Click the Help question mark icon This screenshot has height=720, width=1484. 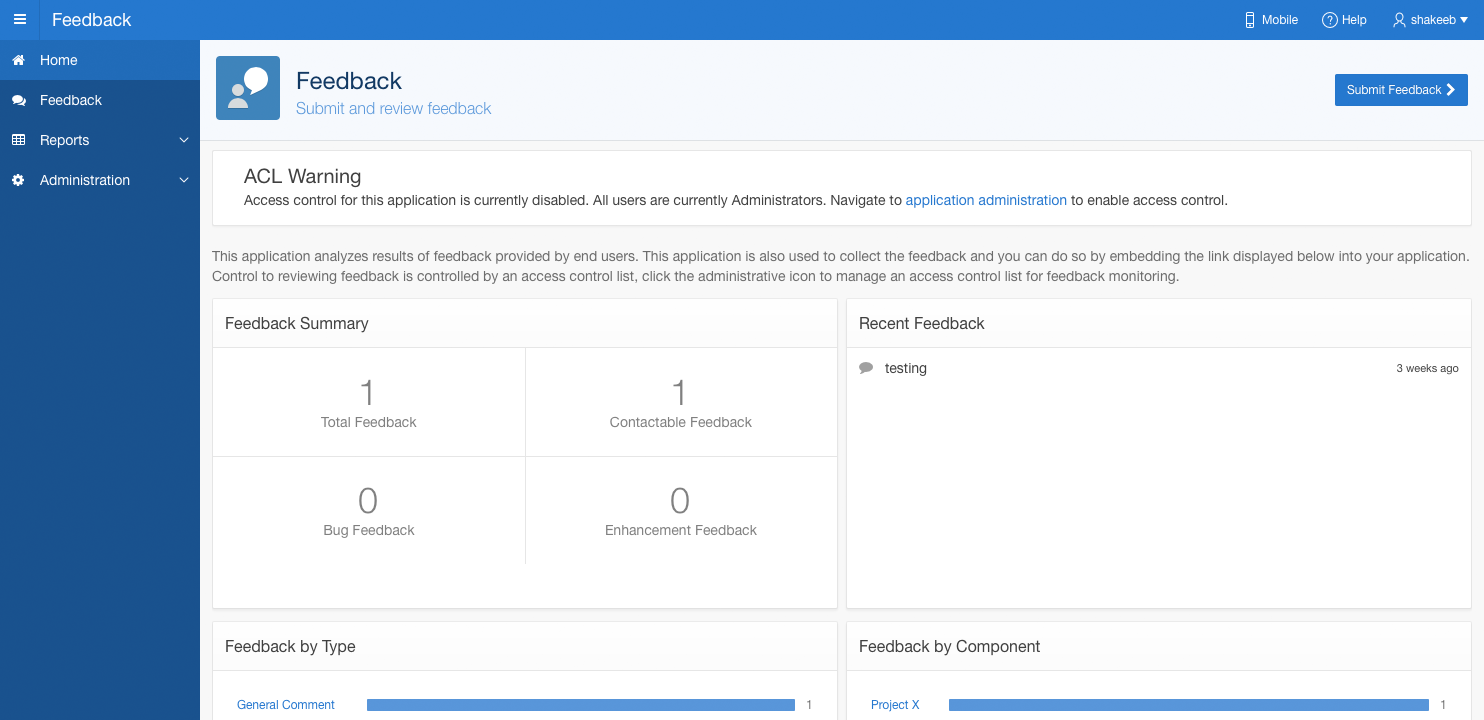(x=1329, y=20)
